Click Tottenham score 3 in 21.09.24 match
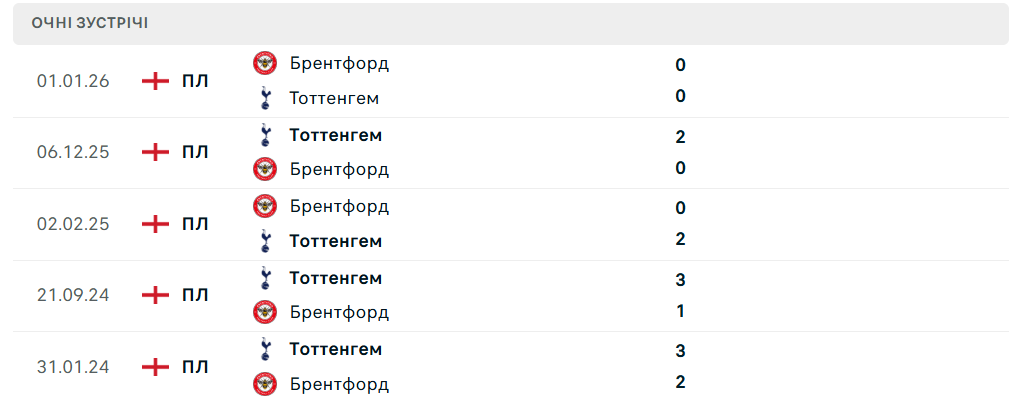 tap(680, 280)
